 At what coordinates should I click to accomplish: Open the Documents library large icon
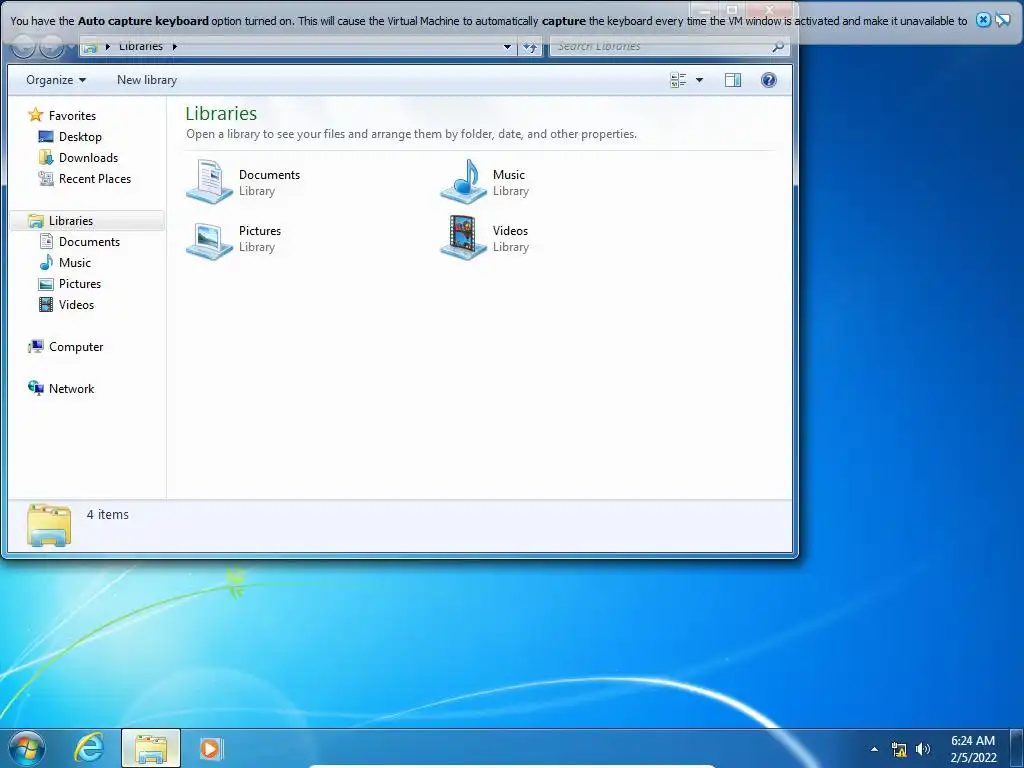click(x=209, y=182)
